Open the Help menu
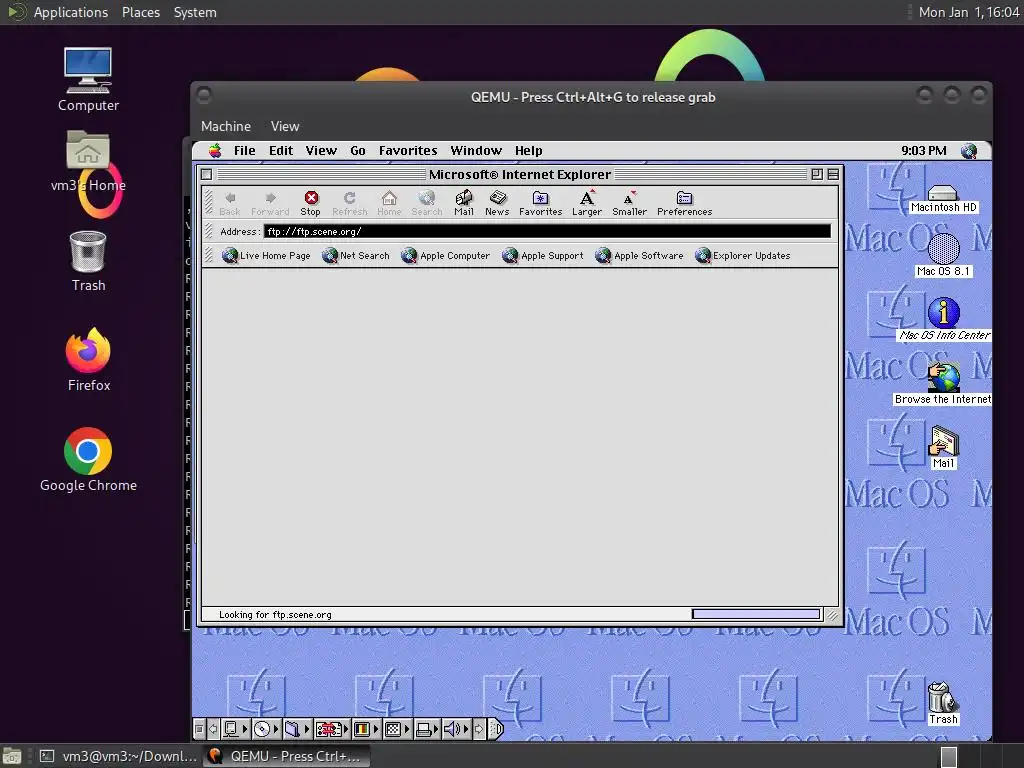1024x768 pixels. (528, 151)
